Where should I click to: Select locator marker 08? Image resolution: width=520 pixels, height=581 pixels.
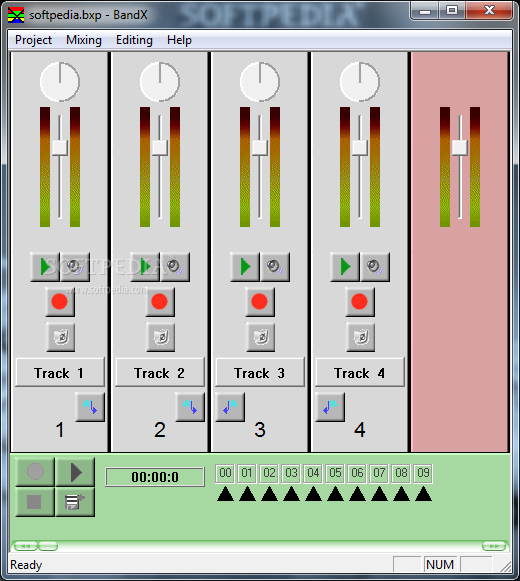point(401,473)
